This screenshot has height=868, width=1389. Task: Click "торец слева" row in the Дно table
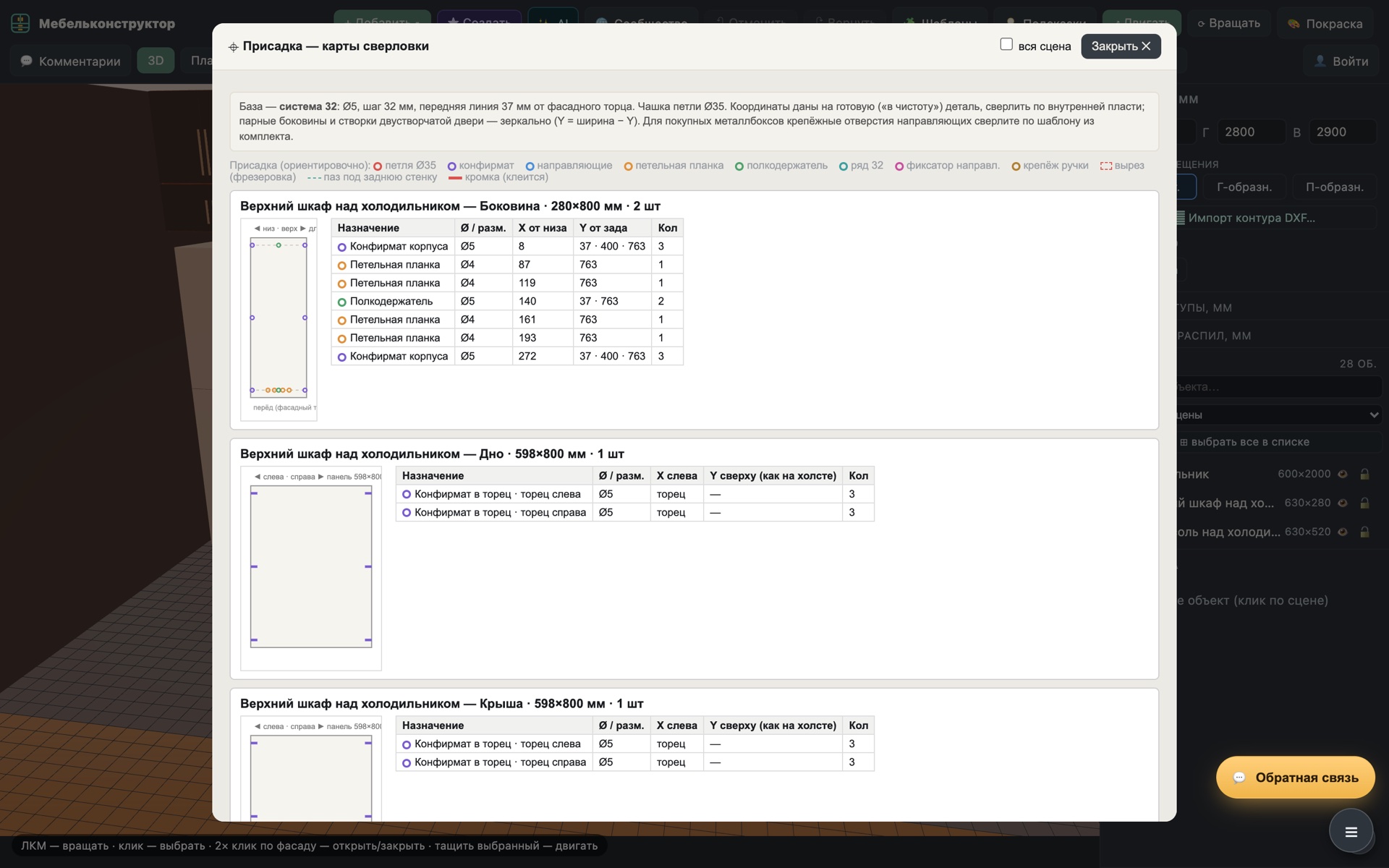pyautogui.click(x=635, y=494)
